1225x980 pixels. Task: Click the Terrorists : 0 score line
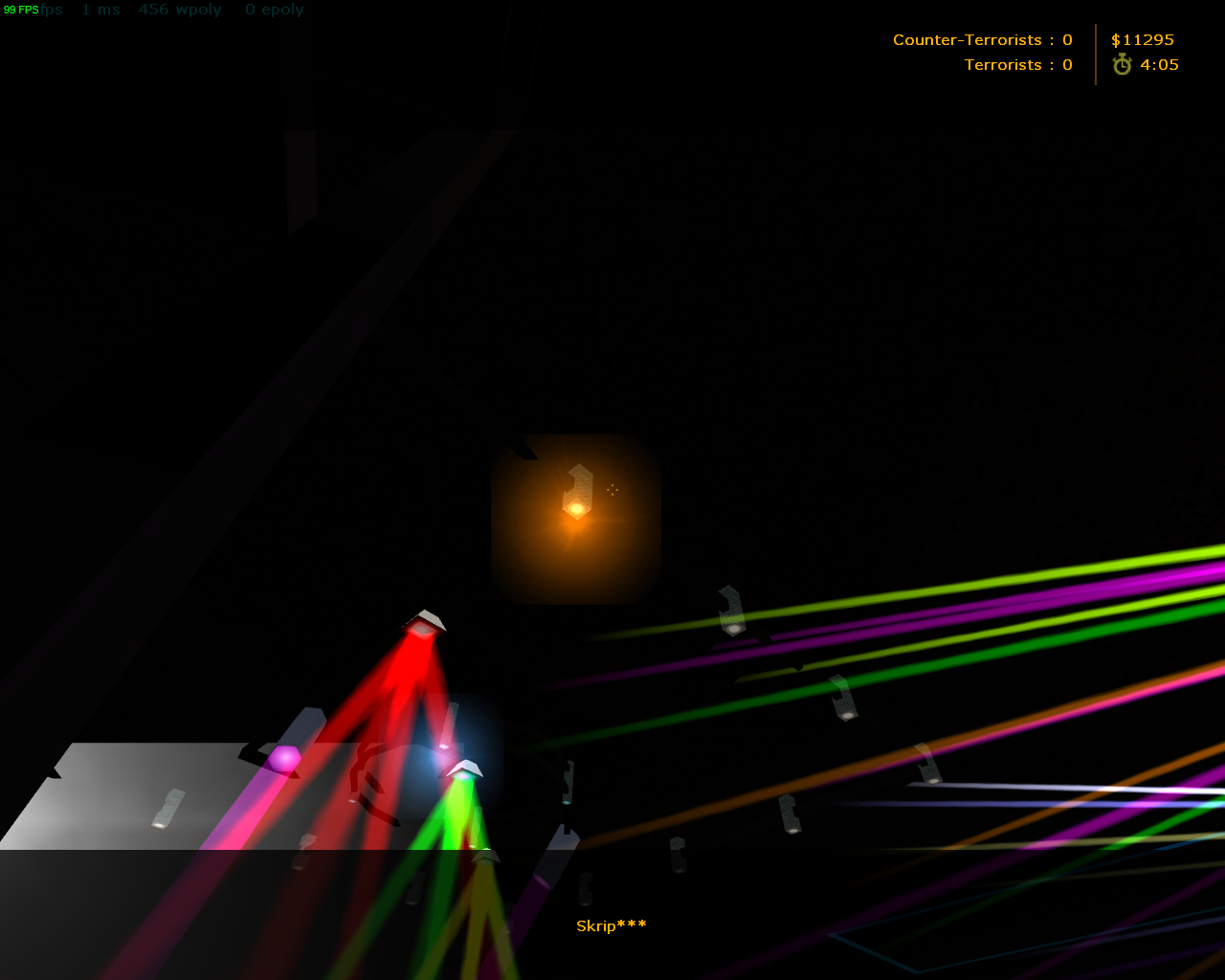(x=1018, y=65)
